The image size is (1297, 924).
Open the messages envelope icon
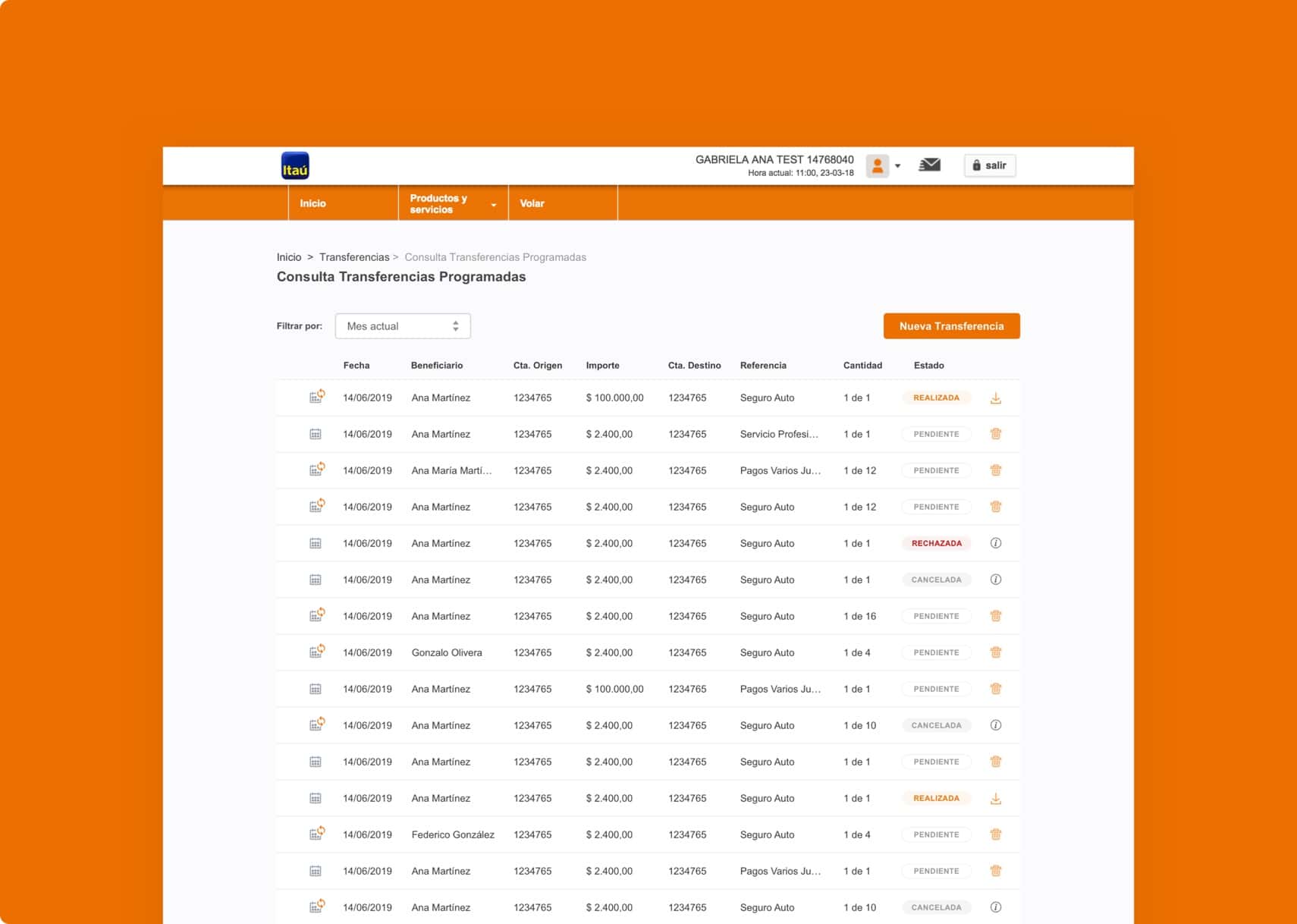coord(929,165)
